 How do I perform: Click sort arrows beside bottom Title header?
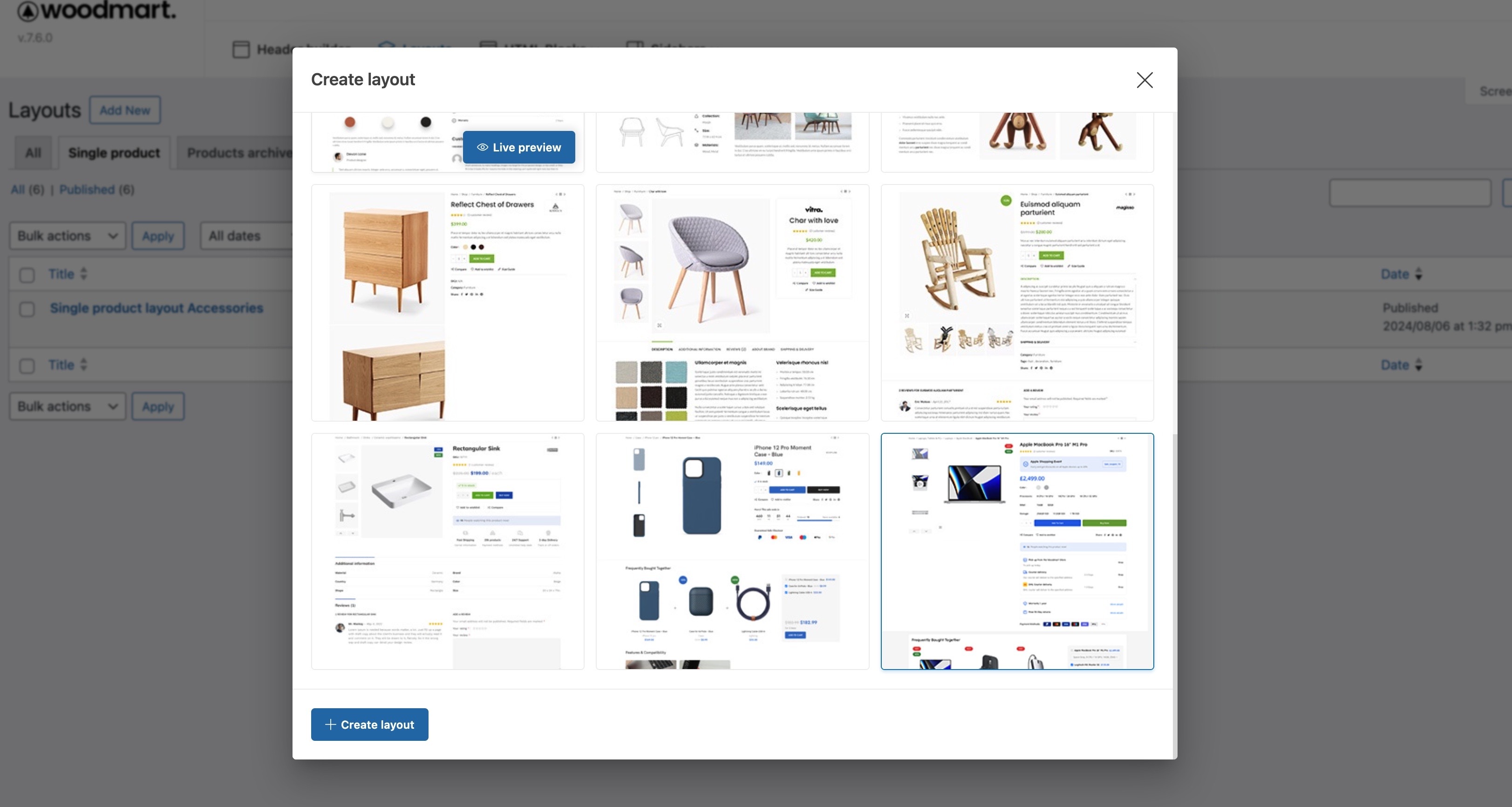click(83, 364)
